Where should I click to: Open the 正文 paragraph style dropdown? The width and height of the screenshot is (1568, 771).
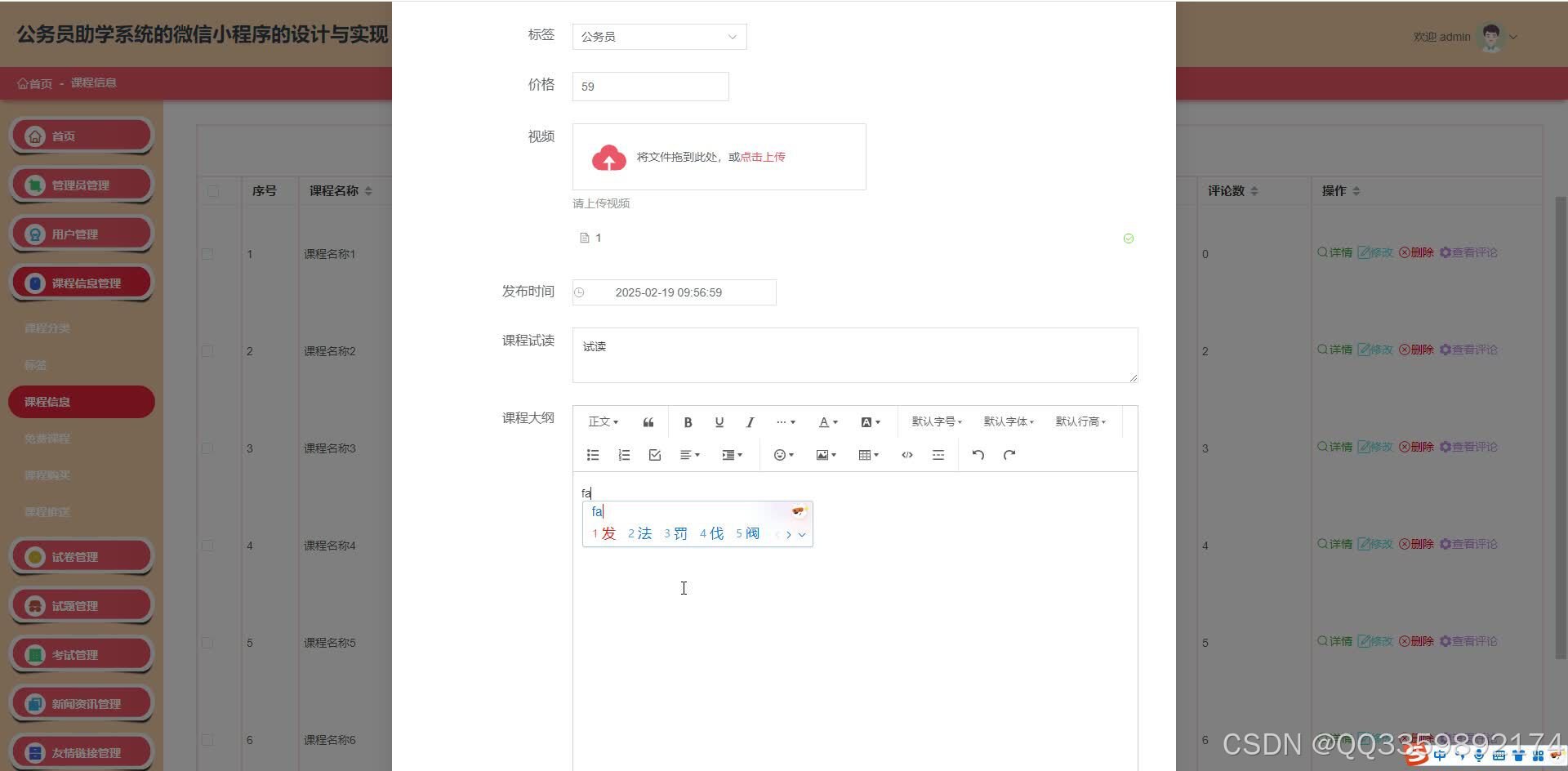click(x=602, y=421)
